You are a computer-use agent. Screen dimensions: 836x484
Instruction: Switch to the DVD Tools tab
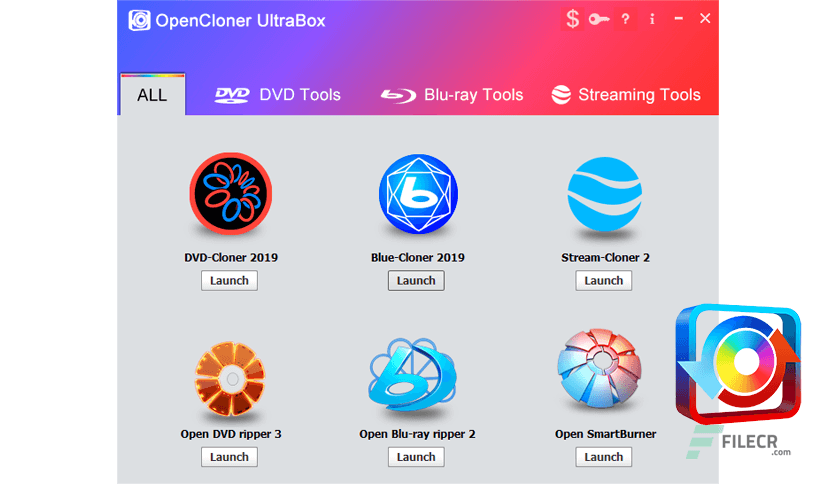click(277, 95)
